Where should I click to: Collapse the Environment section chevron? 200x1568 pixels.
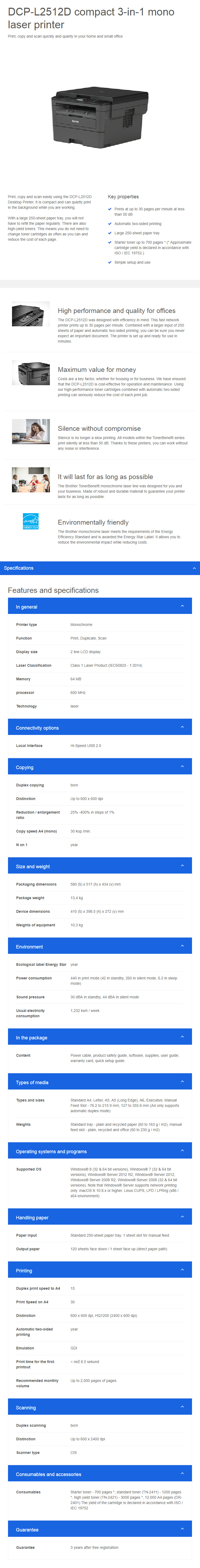tap(182, 947)
